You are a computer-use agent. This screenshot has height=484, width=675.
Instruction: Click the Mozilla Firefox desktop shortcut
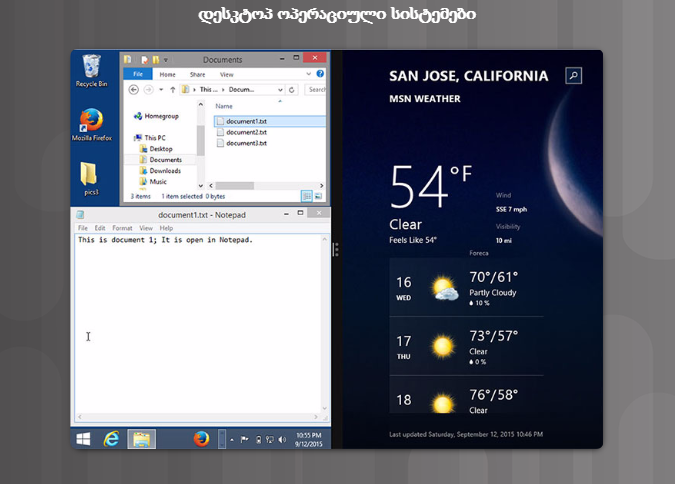coord(92,123)
